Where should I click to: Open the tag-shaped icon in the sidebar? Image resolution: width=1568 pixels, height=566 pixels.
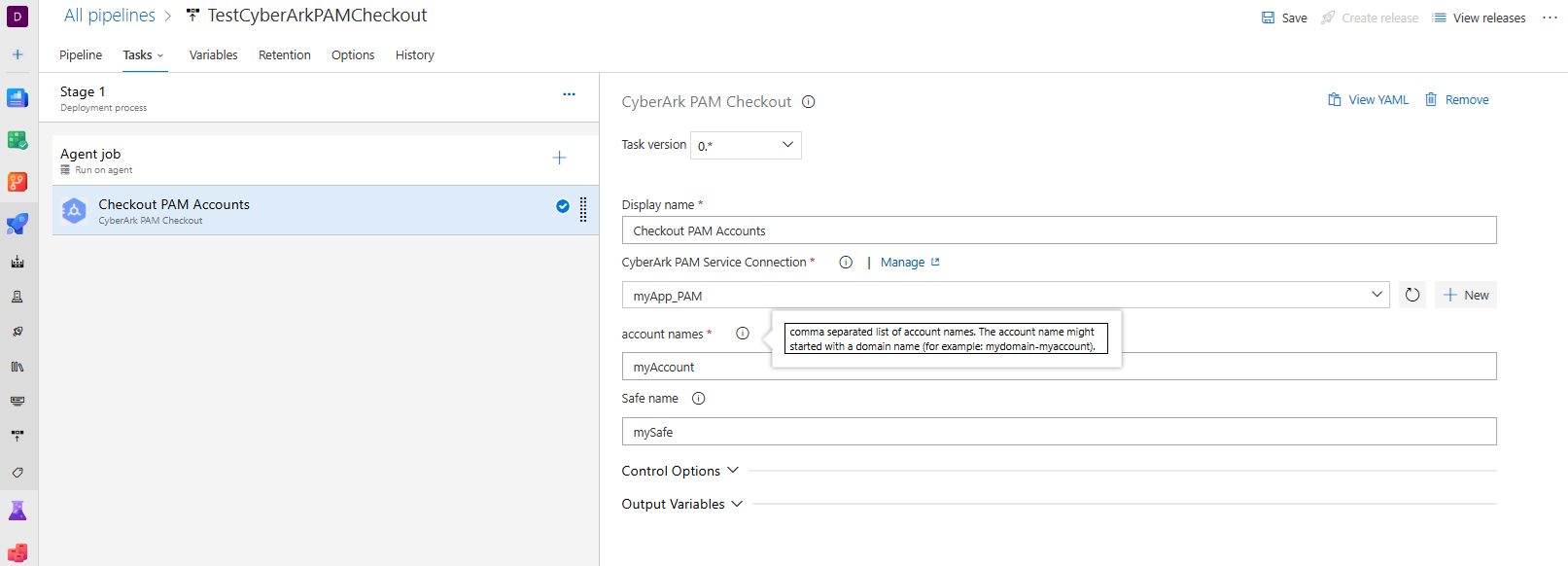pyautogui.click(x=17, y=472)
